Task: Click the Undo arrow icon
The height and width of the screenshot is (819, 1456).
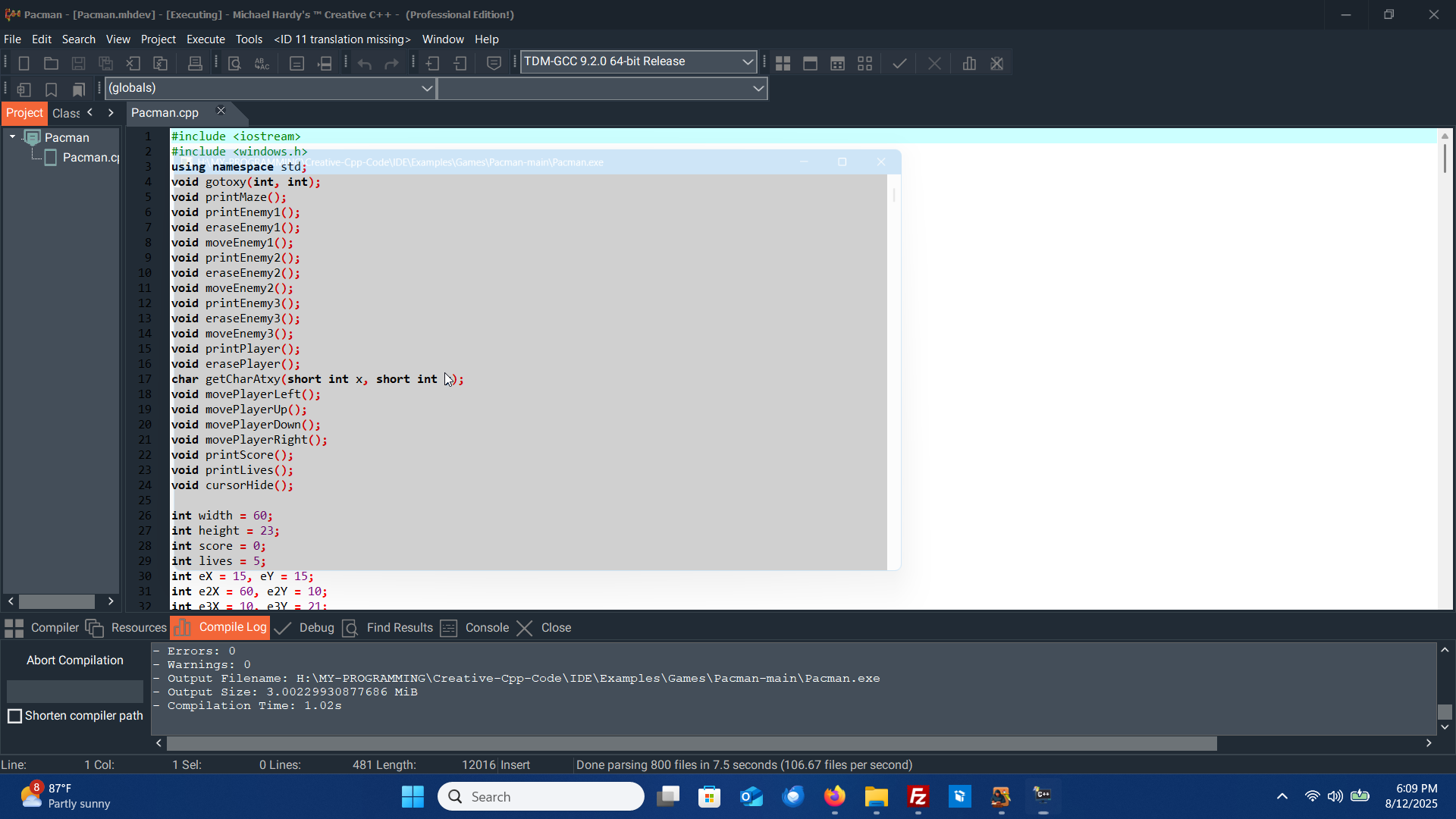Action: click(x=365, y=64)
